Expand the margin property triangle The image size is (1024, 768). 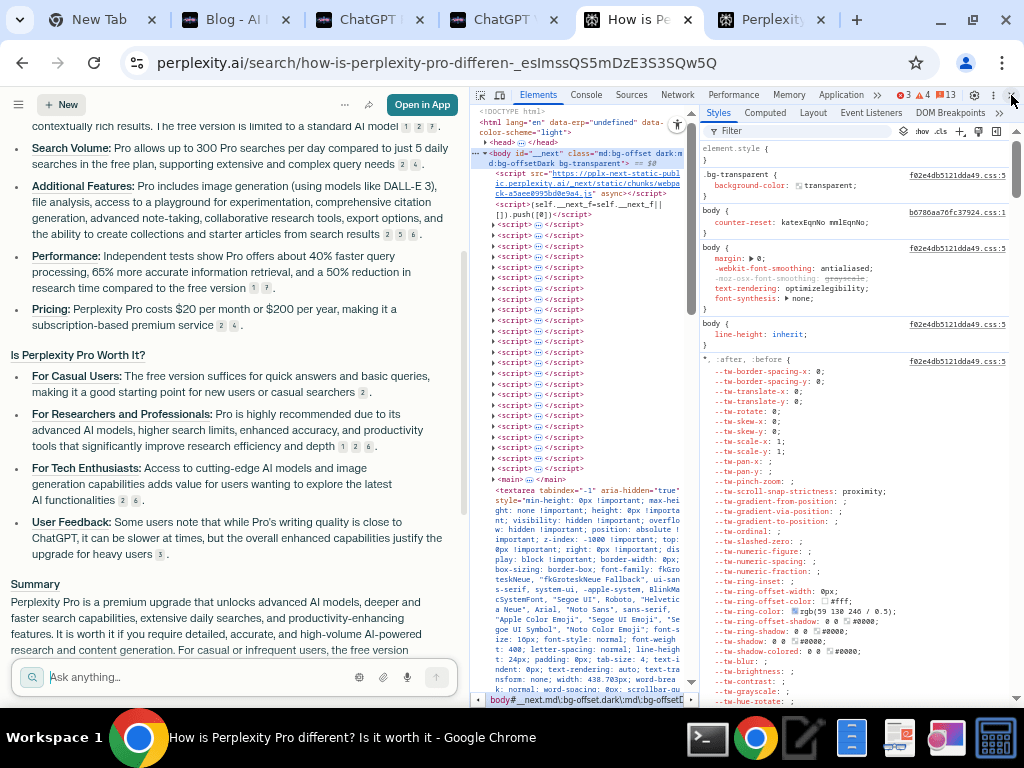click(x=752, y=259)
